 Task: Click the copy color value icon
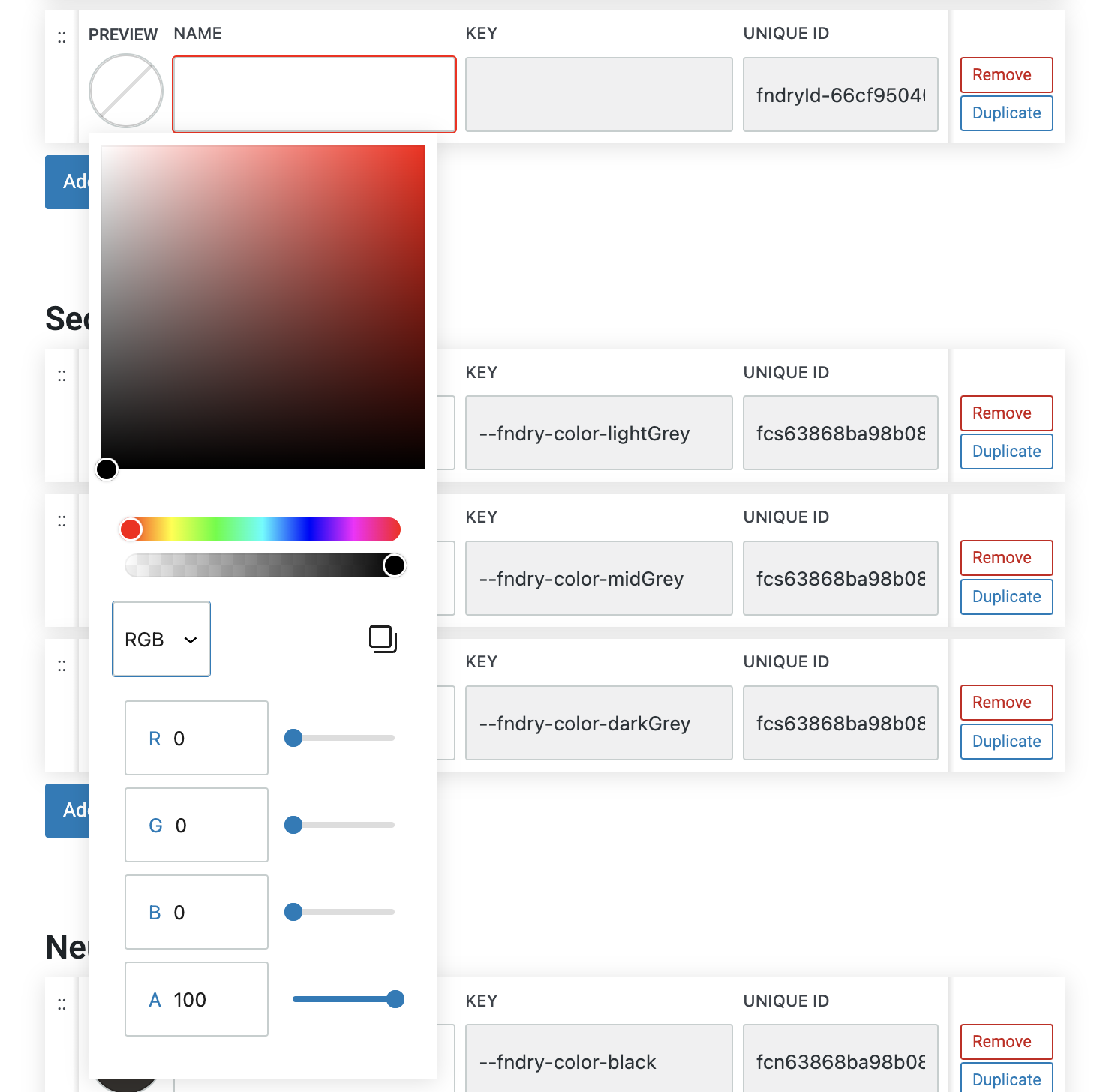click(x=383, y=639)
